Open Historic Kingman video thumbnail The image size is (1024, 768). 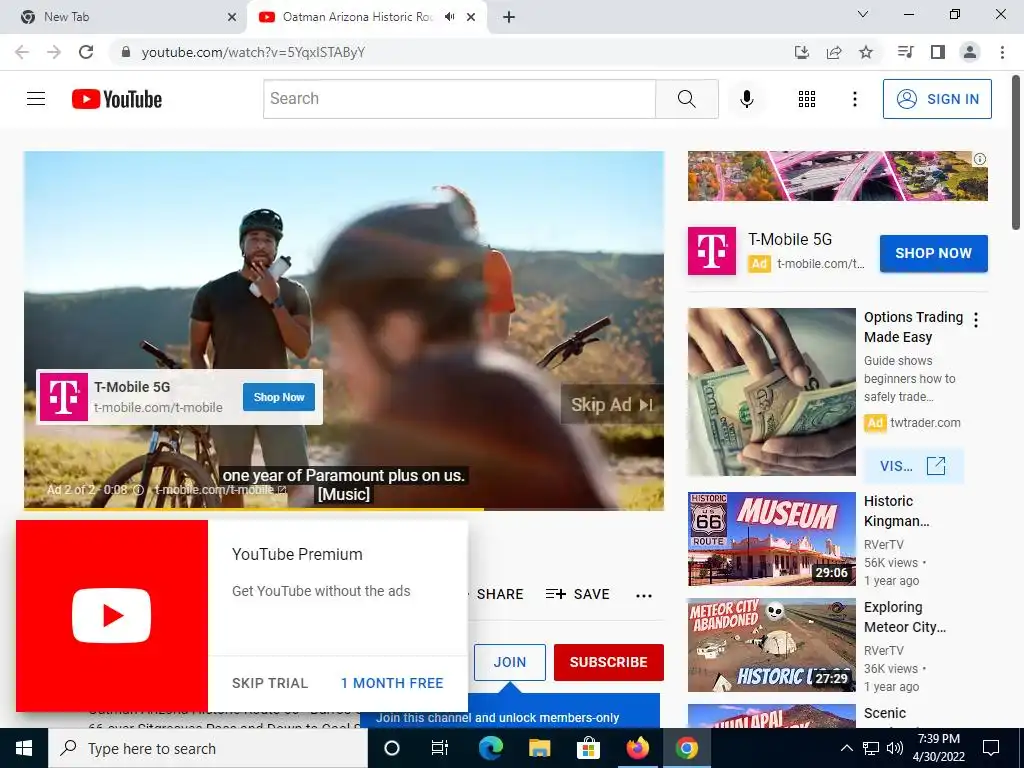[771, 539]
